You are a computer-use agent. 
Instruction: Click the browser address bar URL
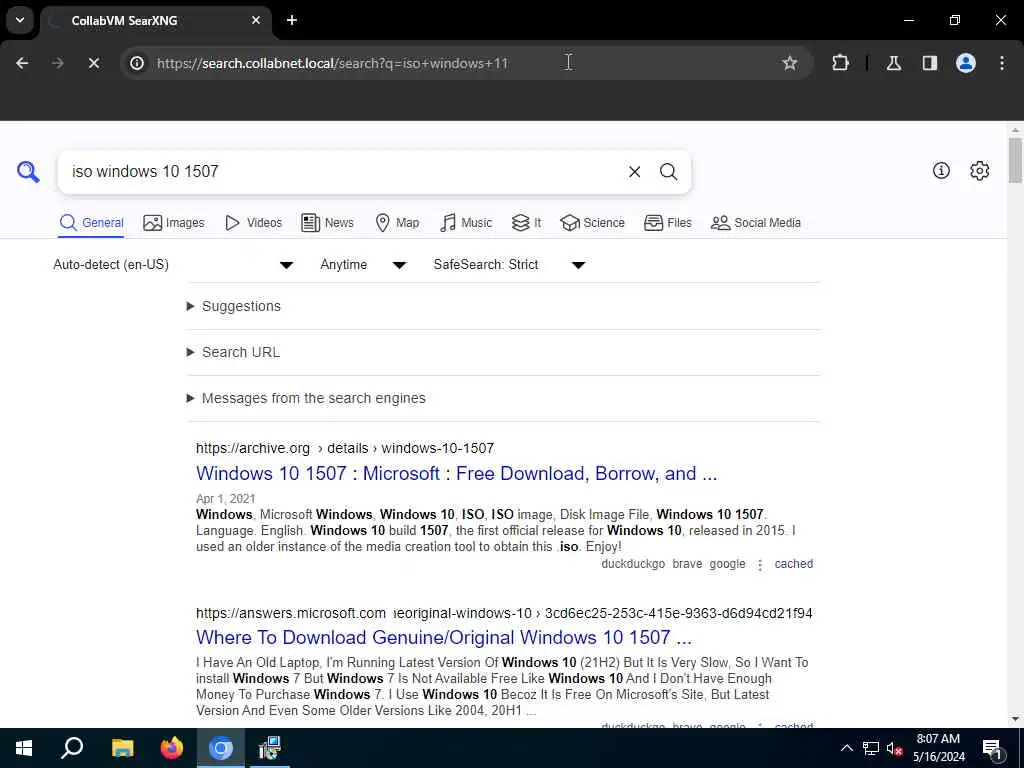click(332, 63)
